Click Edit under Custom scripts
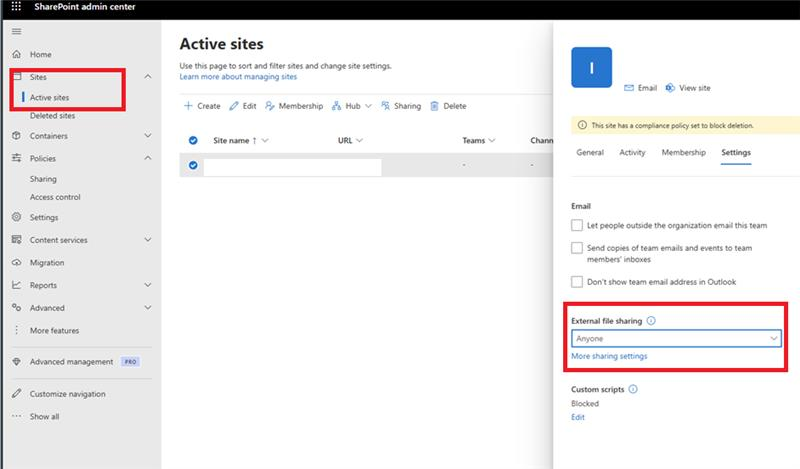 click(578, 417)
